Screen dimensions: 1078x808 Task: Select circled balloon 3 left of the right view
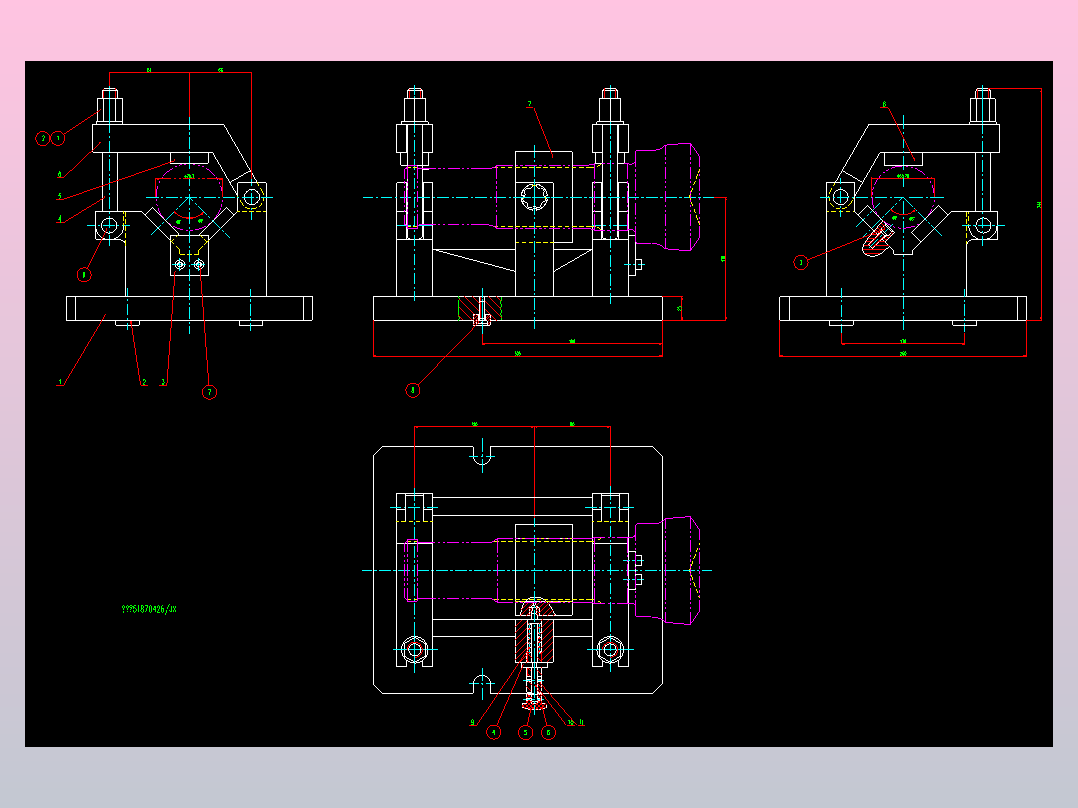pyautogui.click(x=800, y=262)
